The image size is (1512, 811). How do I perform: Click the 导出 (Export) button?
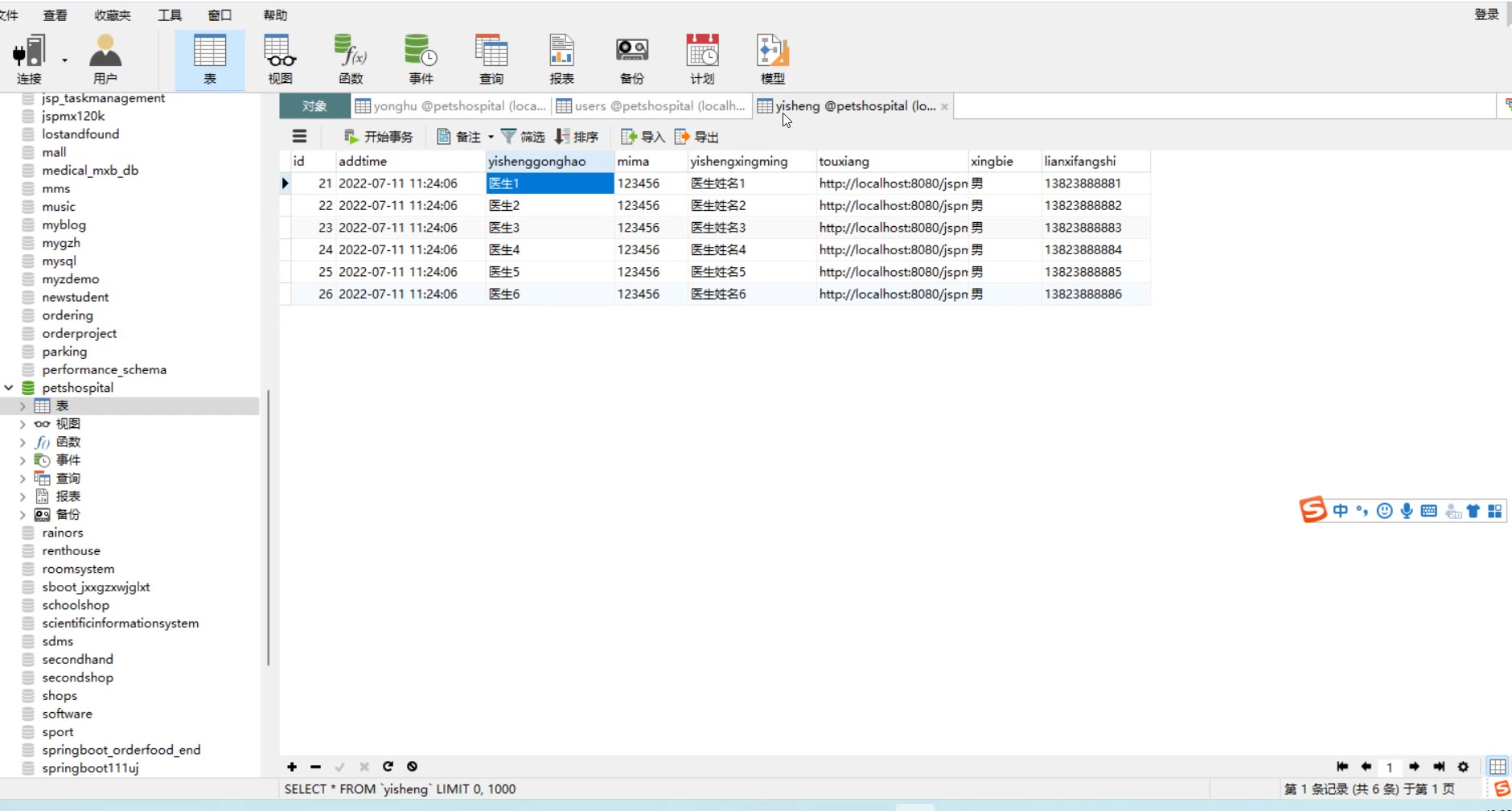[x=696, y=137]
